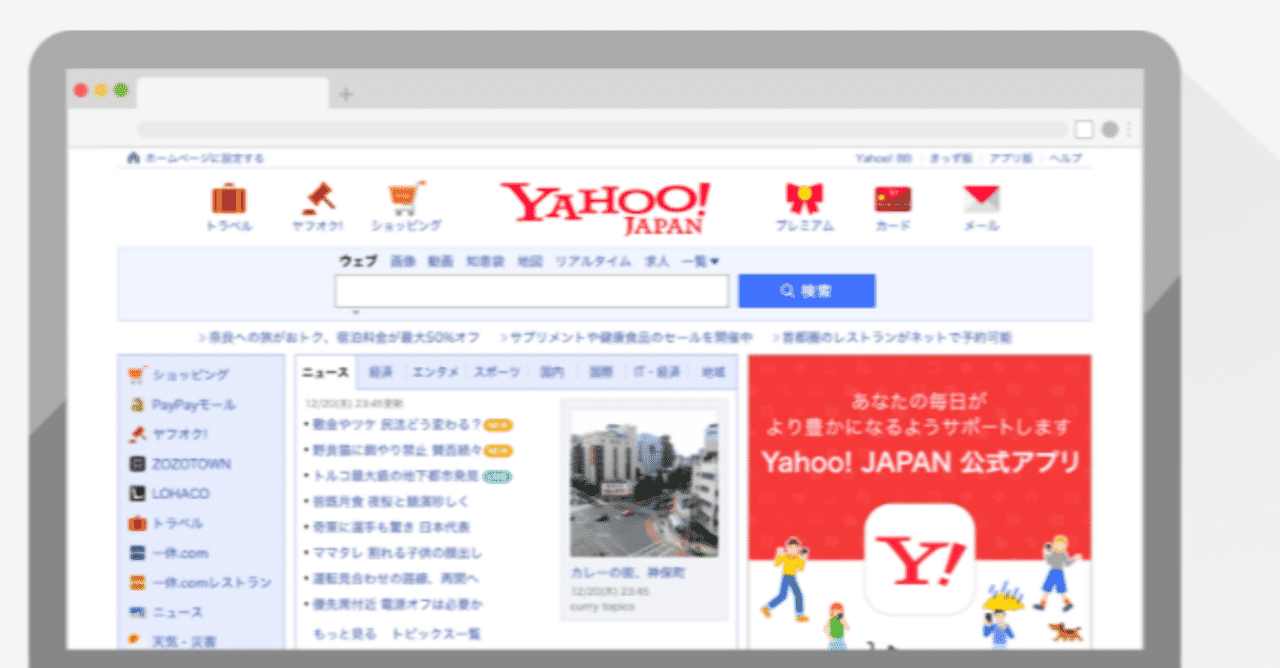The width and height of the screenshot is (1280, 668).
Task: Click the ニュース sidebar icon
Action: coord(138,612)
